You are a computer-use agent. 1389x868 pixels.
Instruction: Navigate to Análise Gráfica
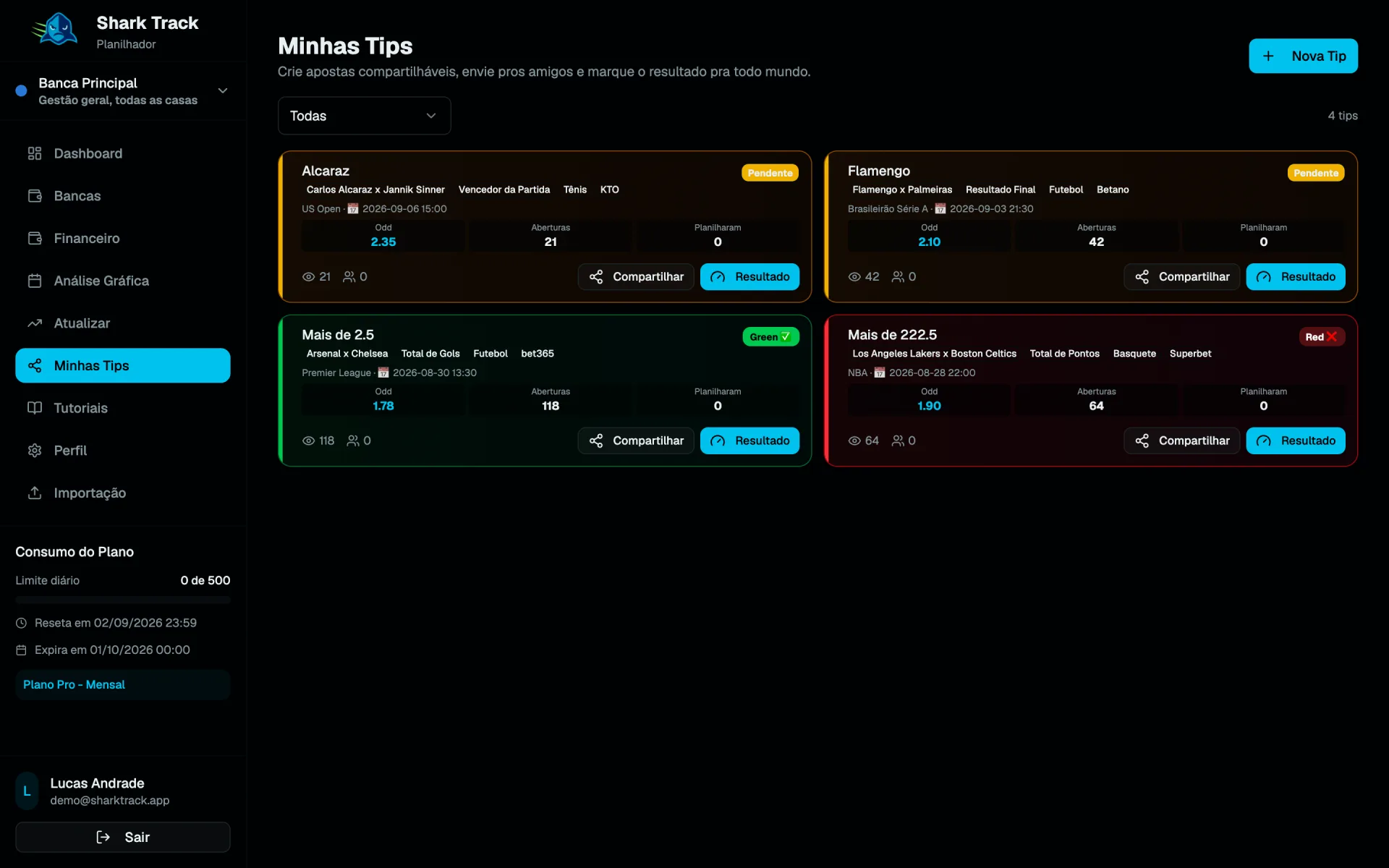click(x=122, y=281)
